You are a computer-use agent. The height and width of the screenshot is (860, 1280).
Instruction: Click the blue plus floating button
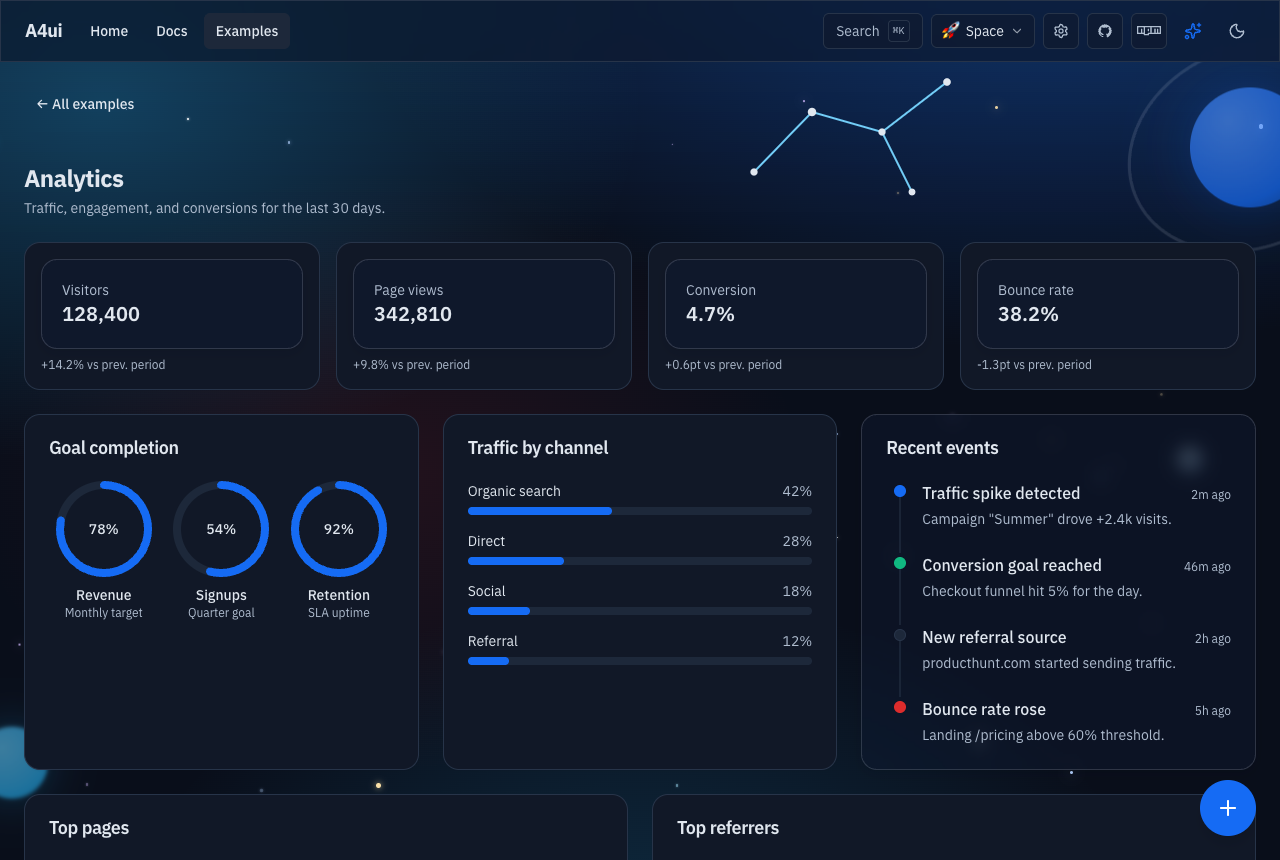click(x=1228, y=808)
